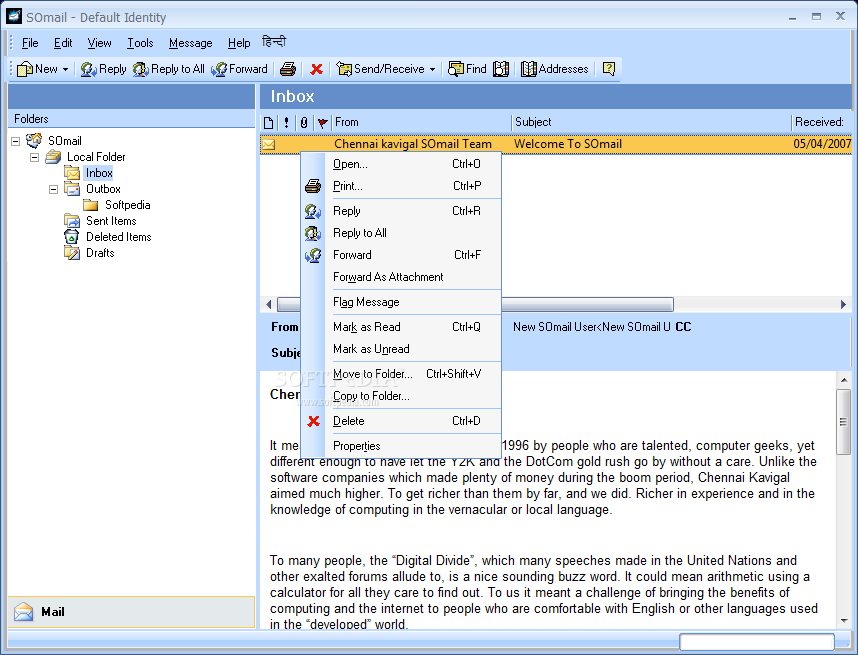The width and height of the screenshot is (858, 655).
Task: Sort messages by the Received column
Action: 822,123
